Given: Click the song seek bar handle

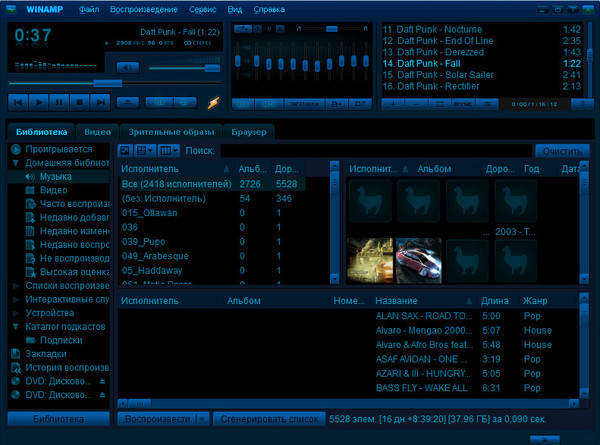Looking at the screenshot, I should pyautogui.click(x=108, y=83).
